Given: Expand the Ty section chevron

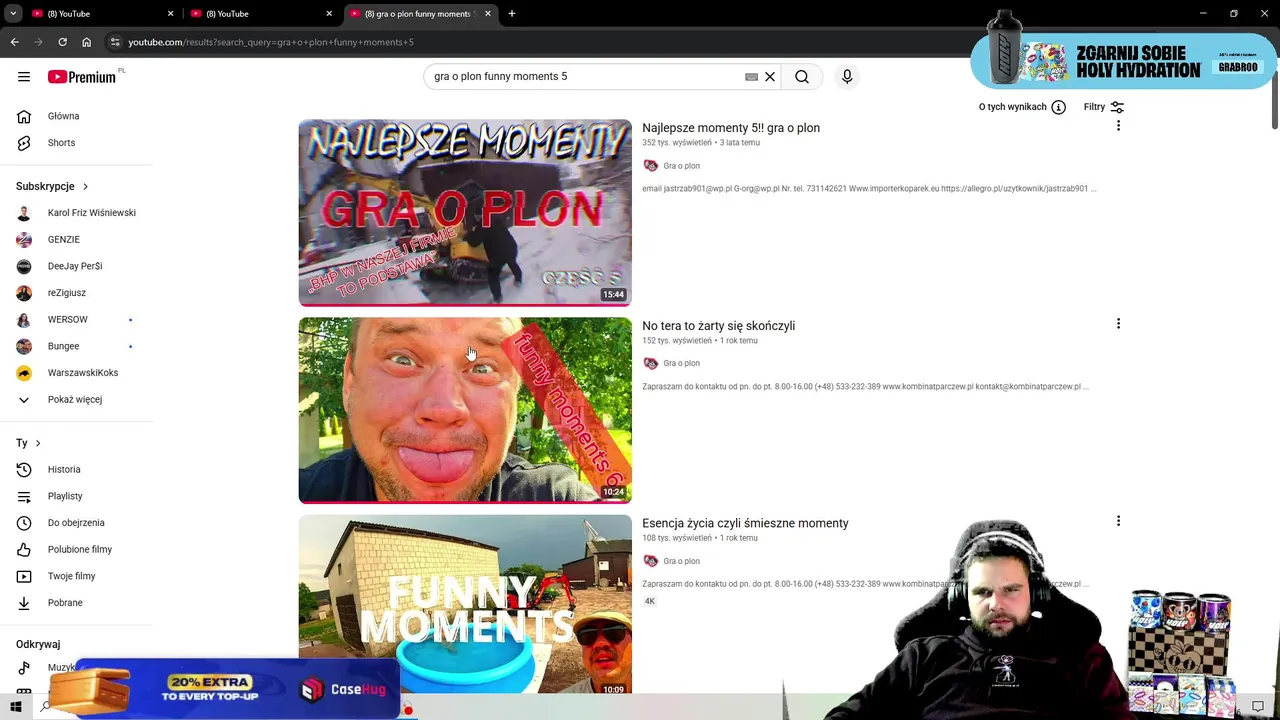Looking at the screenshot, I should pyautogui.click(x=38, y=443).
